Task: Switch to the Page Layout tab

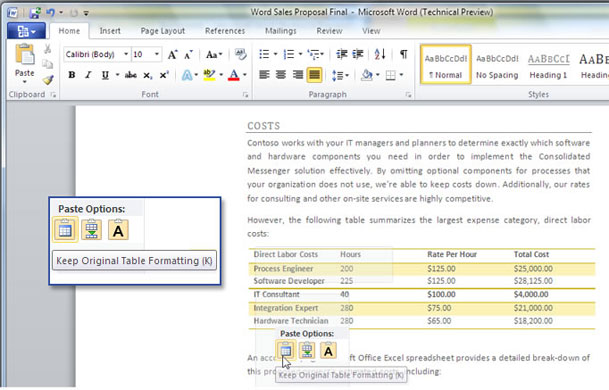Action: pos(163,31)
